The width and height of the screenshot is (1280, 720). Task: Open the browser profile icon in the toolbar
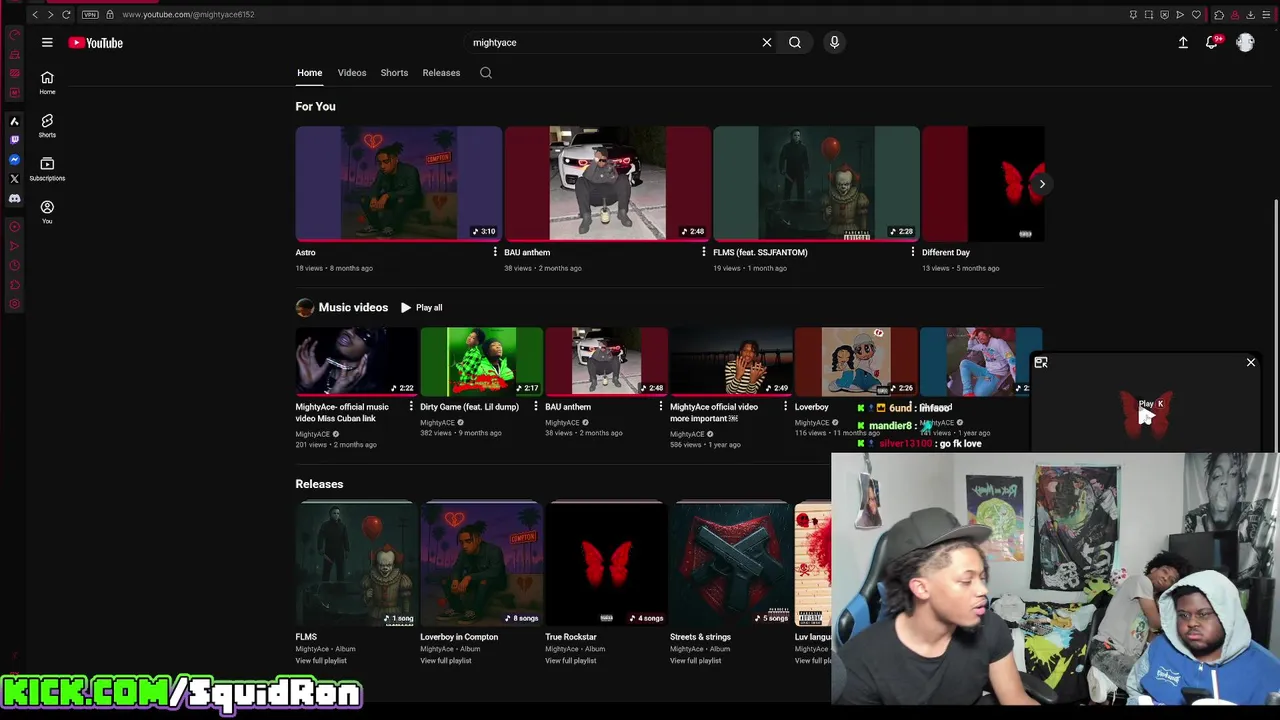(1234, 15)
